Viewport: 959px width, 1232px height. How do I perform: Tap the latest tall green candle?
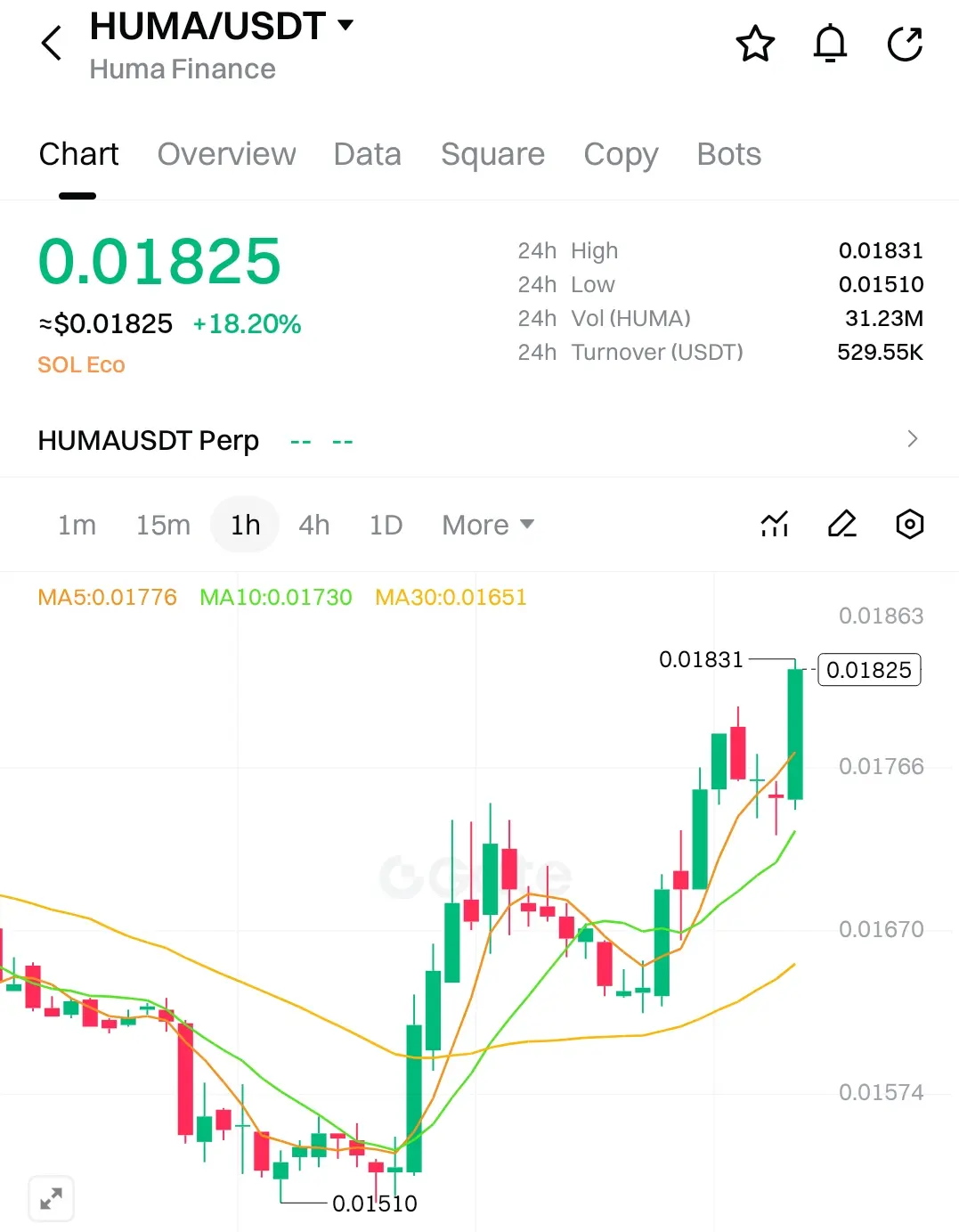[795, 734]
